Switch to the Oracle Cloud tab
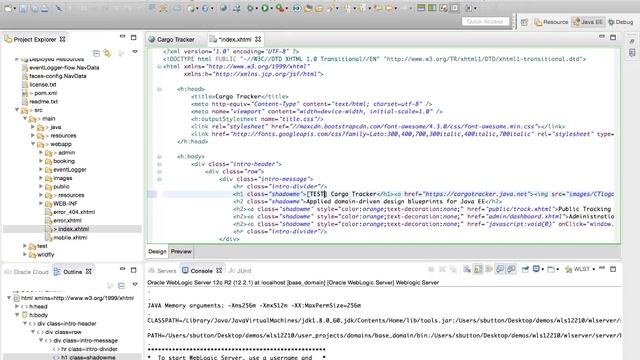The width and height of the screenshot is (640, 360). coord(27,272)
